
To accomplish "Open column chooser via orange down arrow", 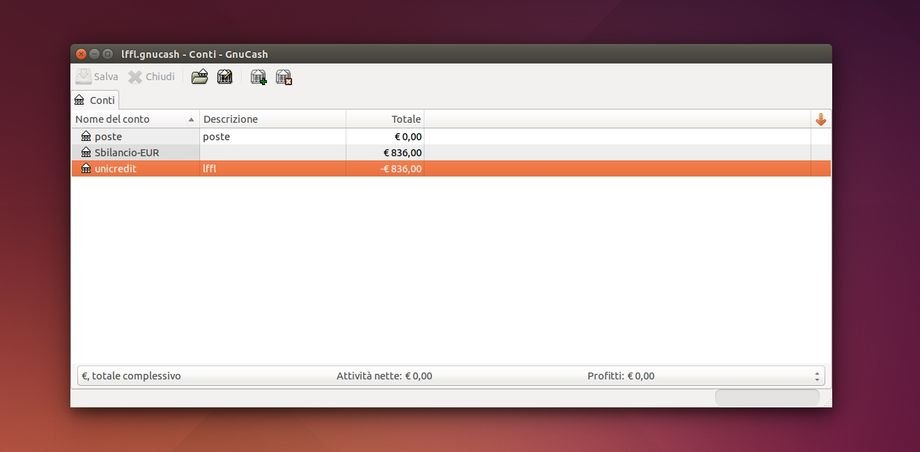I will tap(821, 119).
